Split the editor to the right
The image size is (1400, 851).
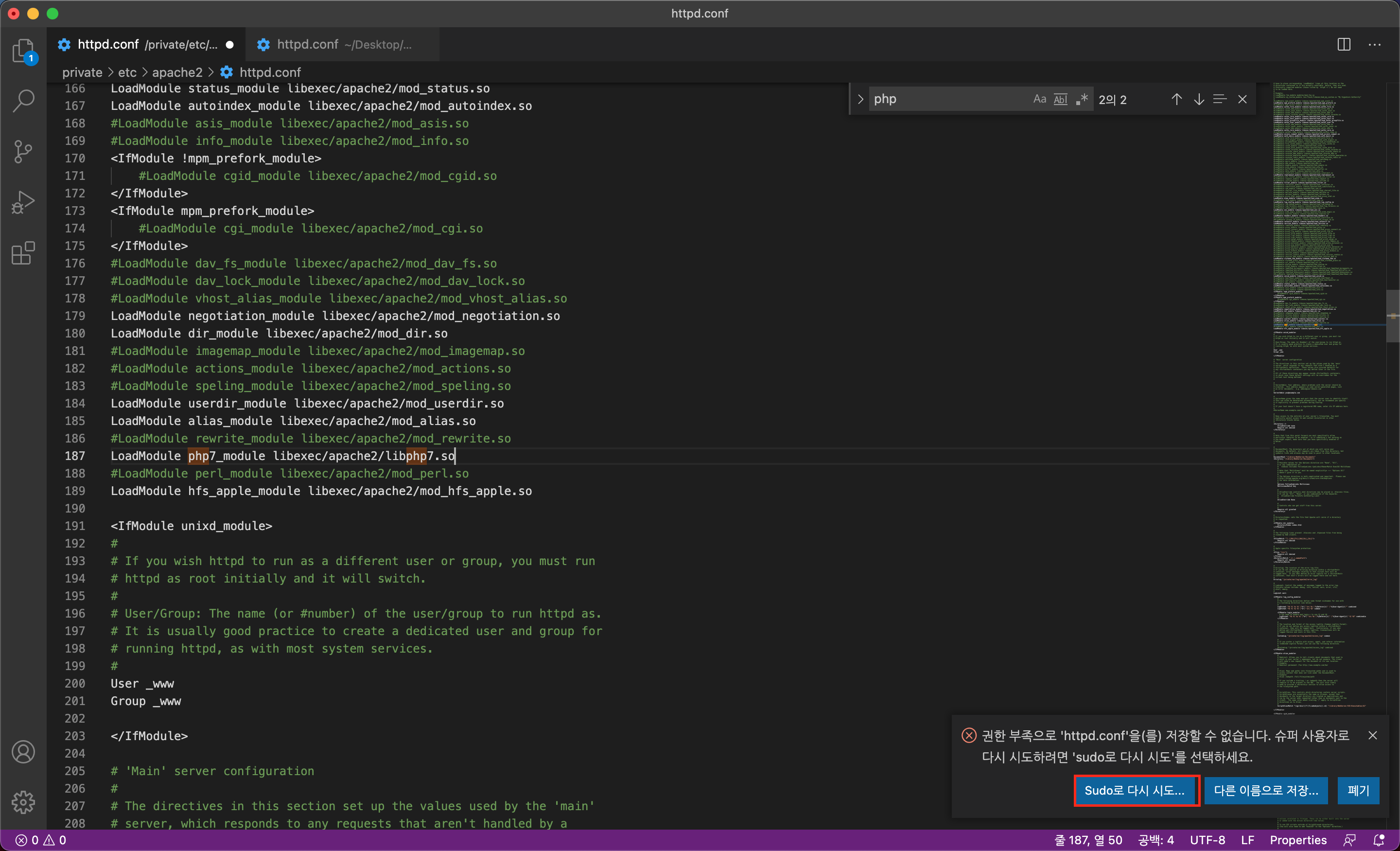[x=1344, y=44]
